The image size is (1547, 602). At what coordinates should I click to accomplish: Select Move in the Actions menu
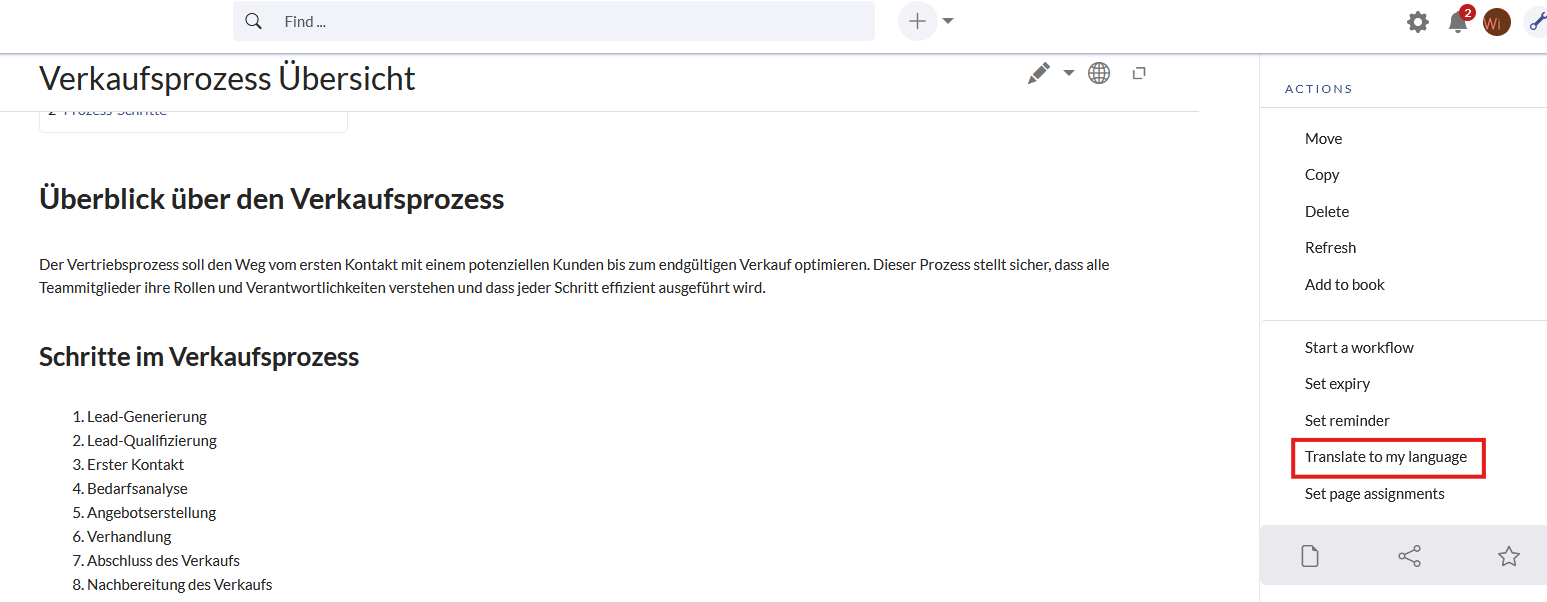pyautogui.click(x=1323, y=139)
